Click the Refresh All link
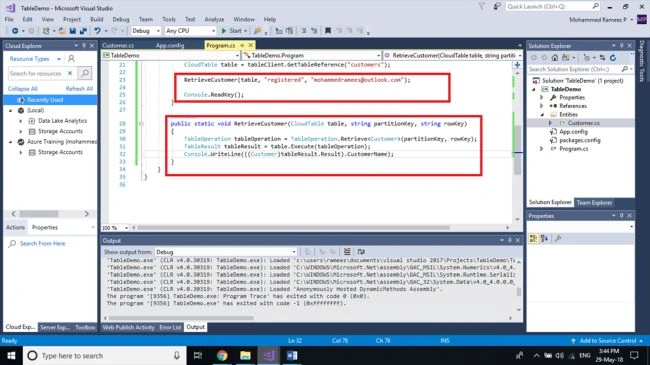This screenshot has height=365, width=650. (x=79, y=89)
